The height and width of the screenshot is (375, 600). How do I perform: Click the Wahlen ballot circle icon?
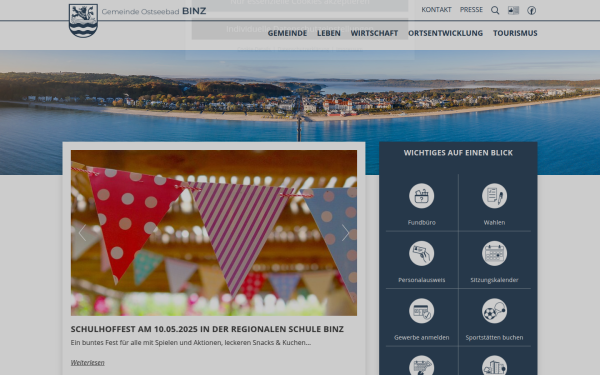pos(494,196)
